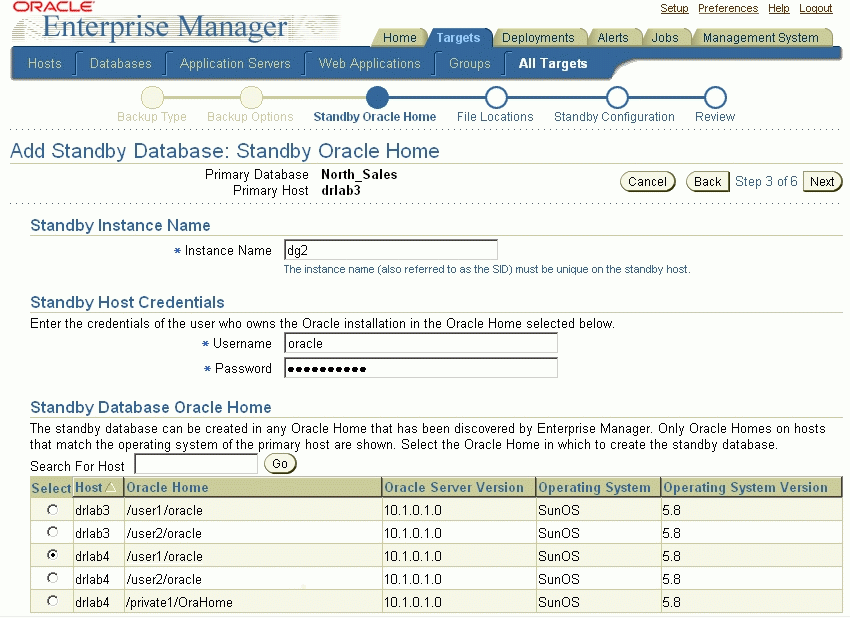Focus the Instance Name text field
The width and height of the screenshot is (850, 618).
390,250
